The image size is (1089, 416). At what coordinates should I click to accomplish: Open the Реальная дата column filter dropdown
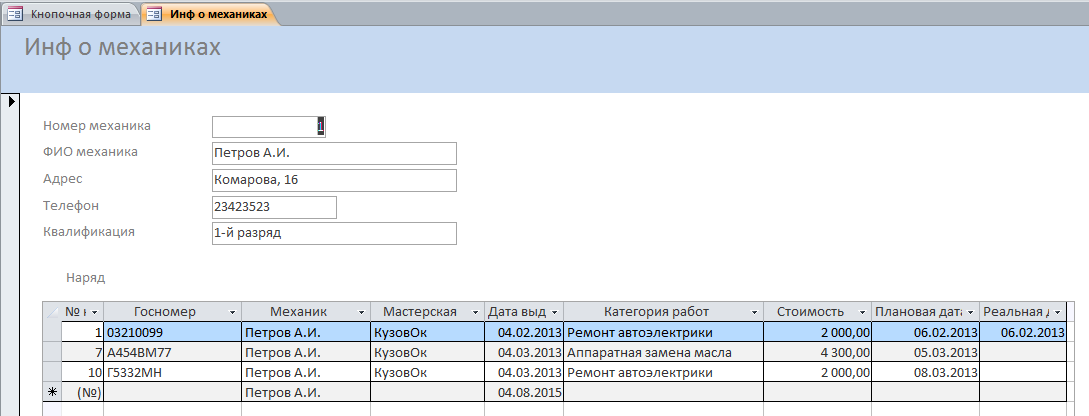pyautogui.click(x=1057, y=313)
